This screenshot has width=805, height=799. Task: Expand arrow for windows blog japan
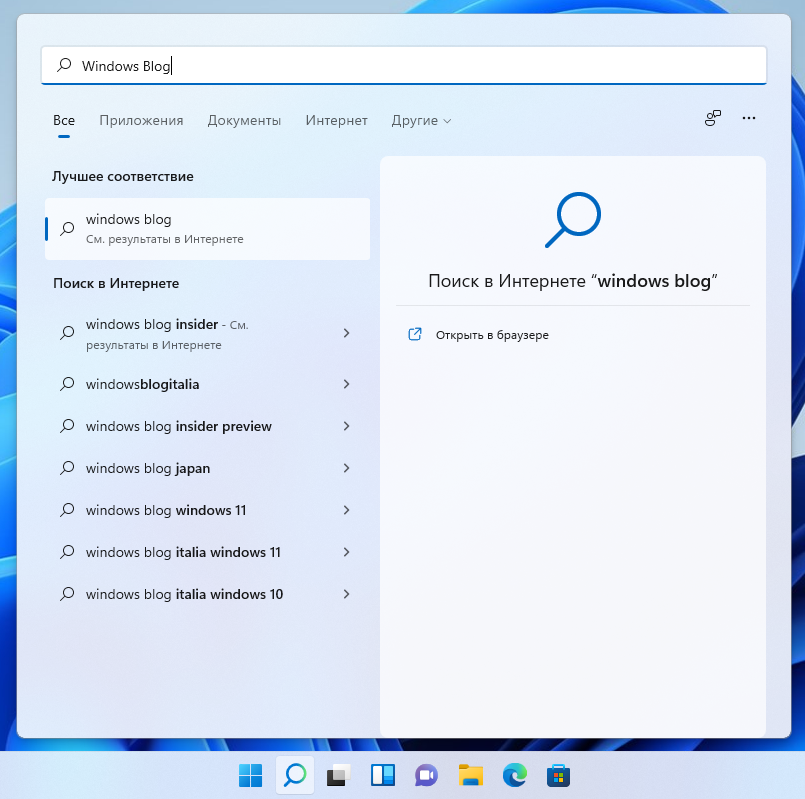point(347,468)
